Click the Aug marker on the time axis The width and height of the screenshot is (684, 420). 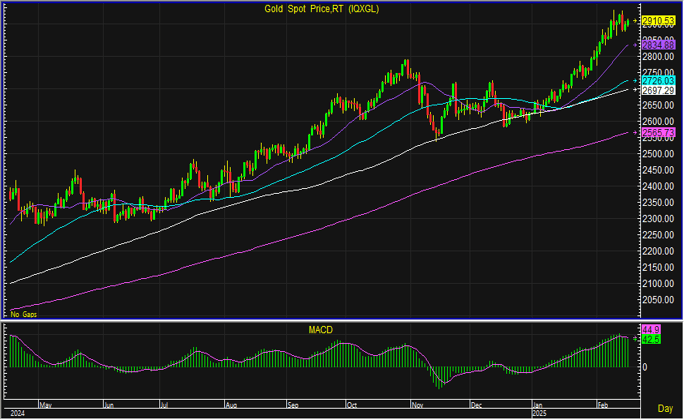click(x=232, y=404)
